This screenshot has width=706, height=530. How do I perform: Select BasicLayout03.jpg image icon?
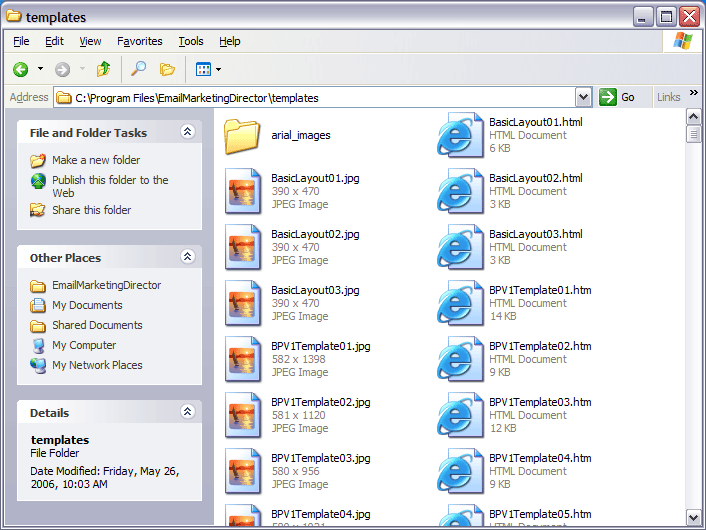coord(243,303)
